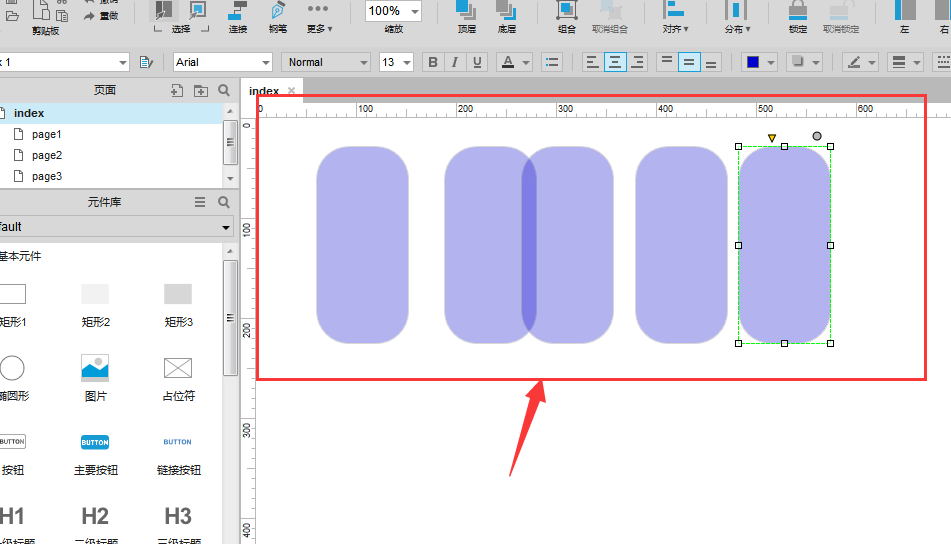Align text right
This screenshot has width=951, height=544.
[637, 62]
